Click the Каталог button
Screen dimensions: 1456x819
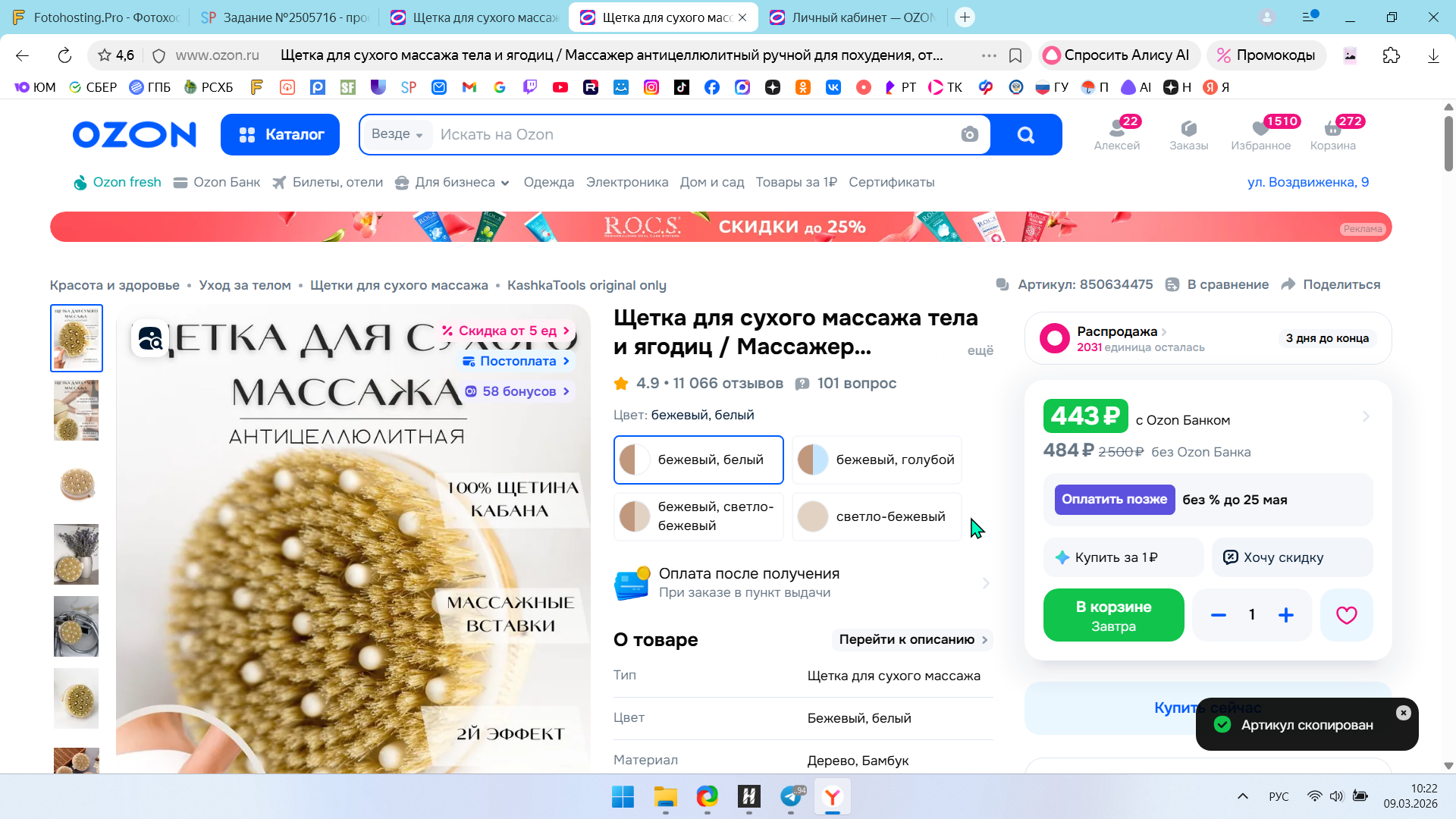click(x=280, y=134)
